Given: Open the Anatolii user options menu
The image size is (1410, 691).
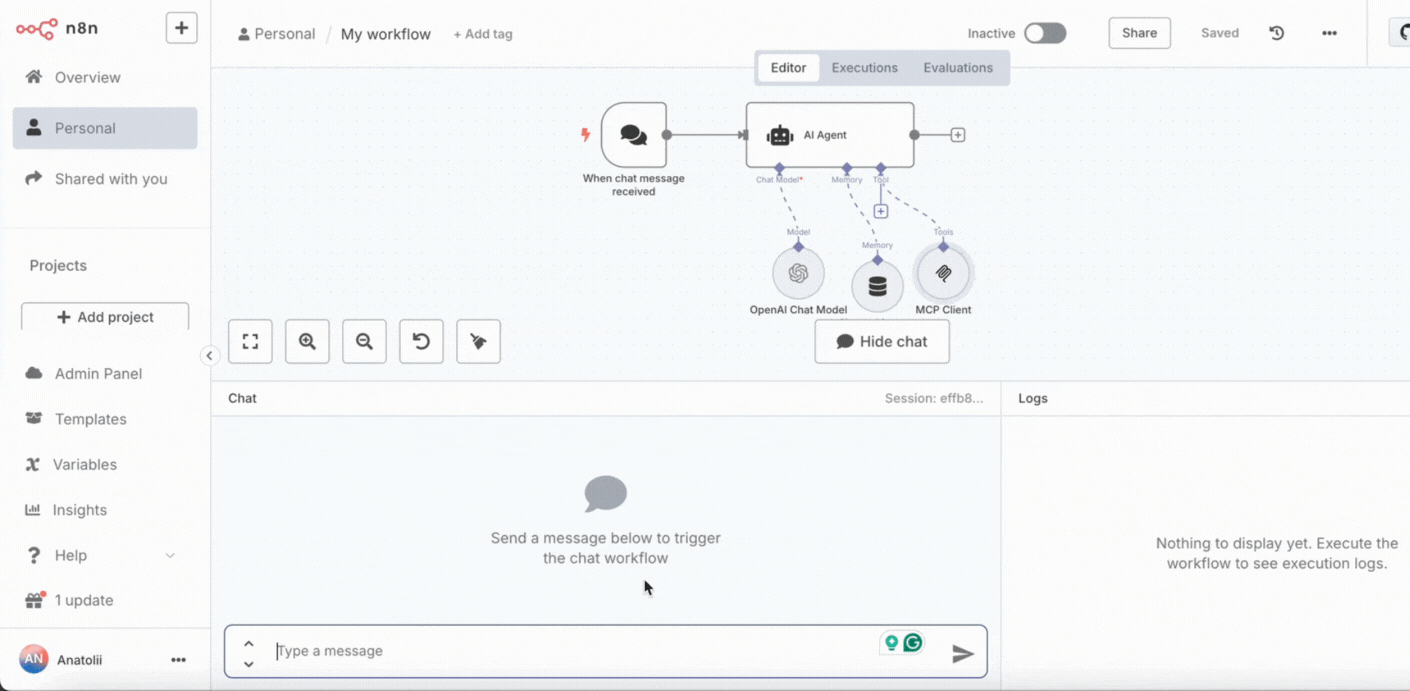Looking at the screenshot, I should tap(178, 660).
